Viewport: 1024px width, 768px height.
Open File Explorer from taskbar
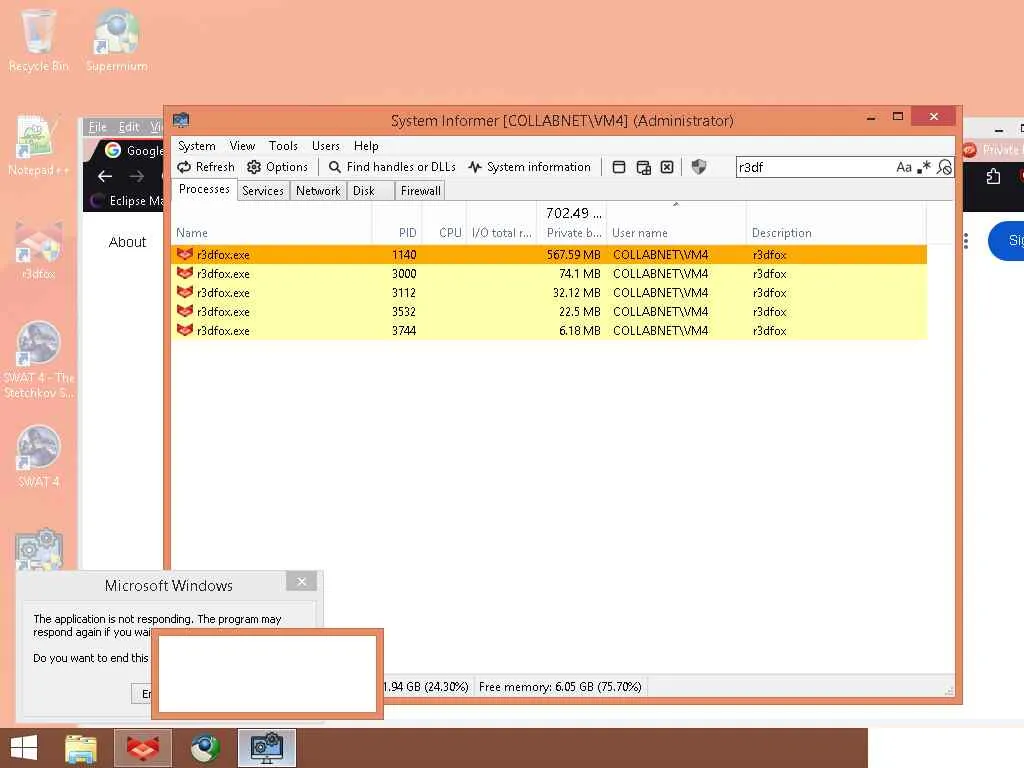[81, 748]
